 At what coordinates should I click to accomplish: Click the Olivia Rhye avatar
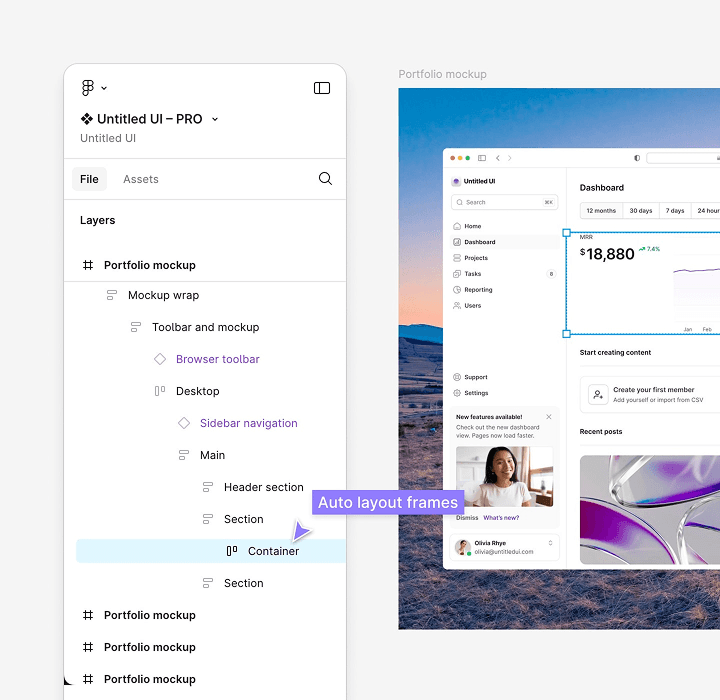463,547
